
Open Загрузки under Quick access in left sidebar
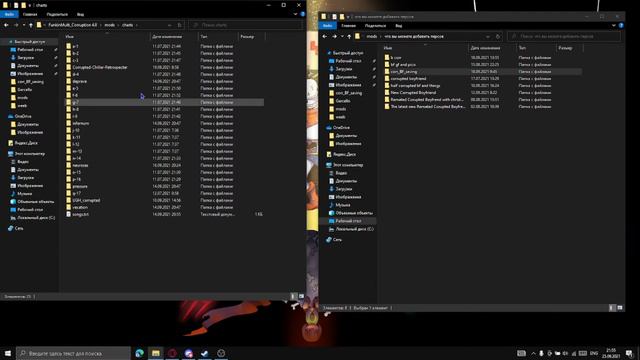25,58
